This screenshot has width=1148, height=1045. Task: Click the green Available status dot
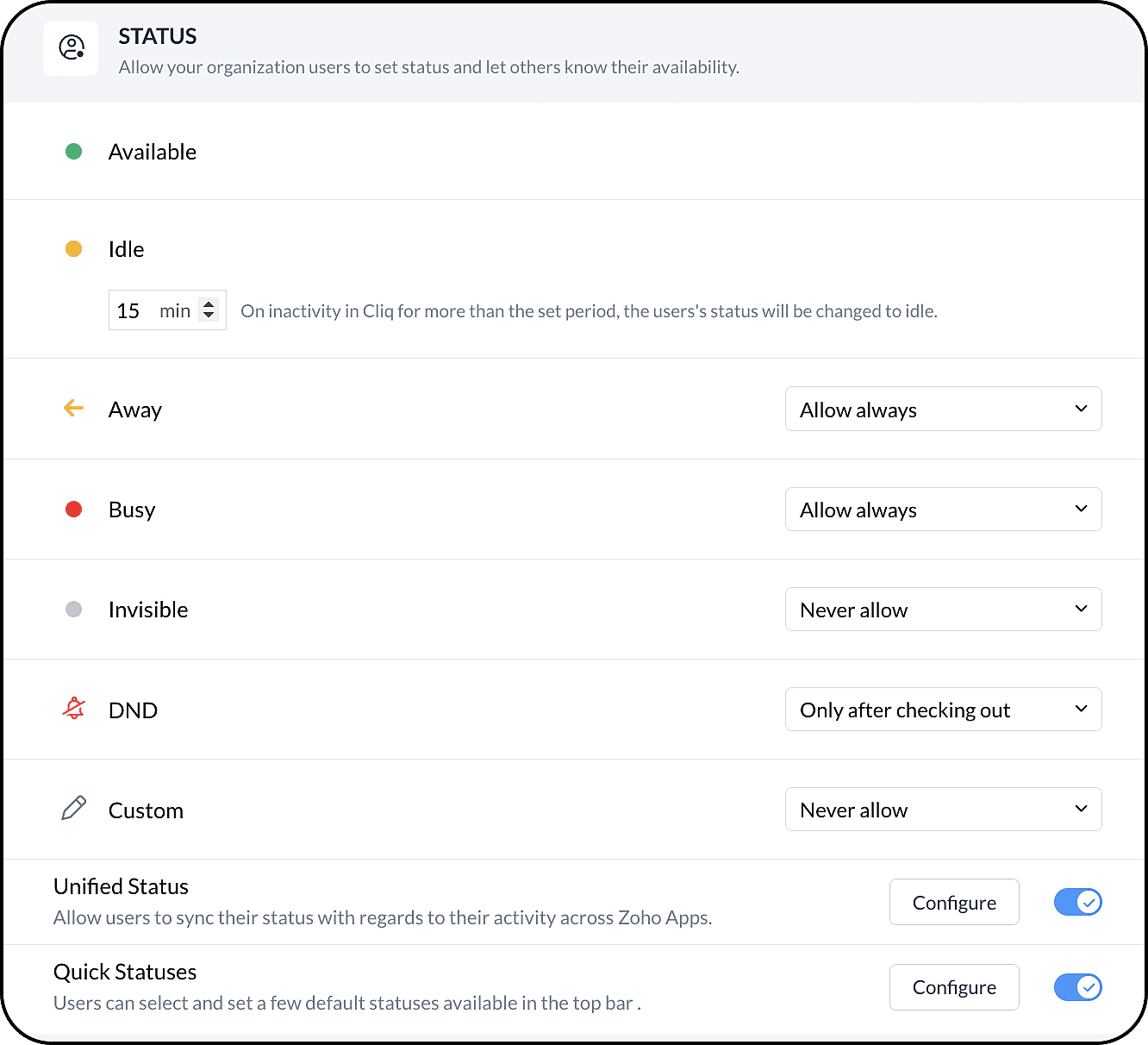point(74,152)
